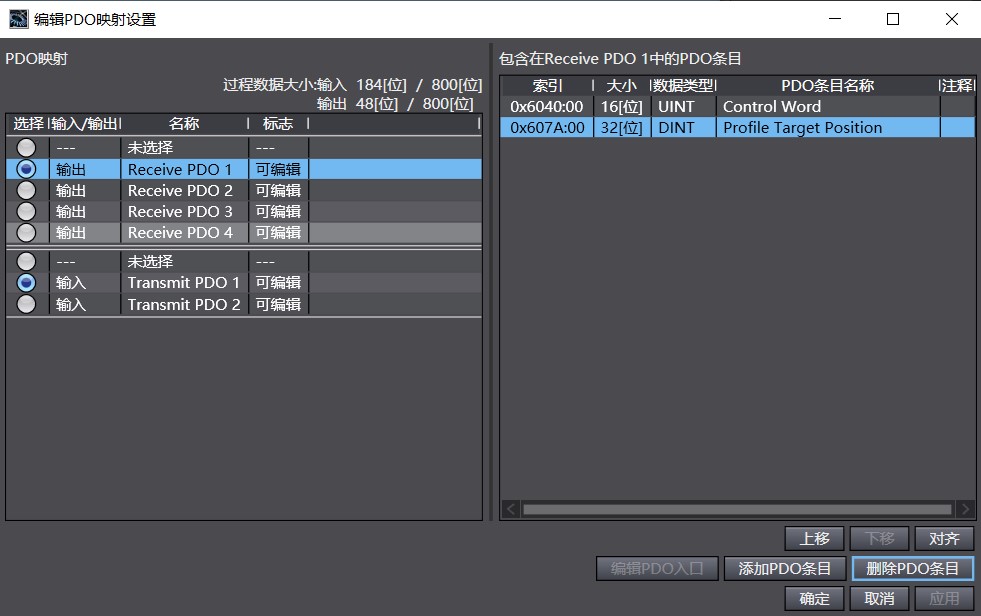Cancel the dialog using 取消
This screenshot has width=981, height=616.
tap(878, 598)
